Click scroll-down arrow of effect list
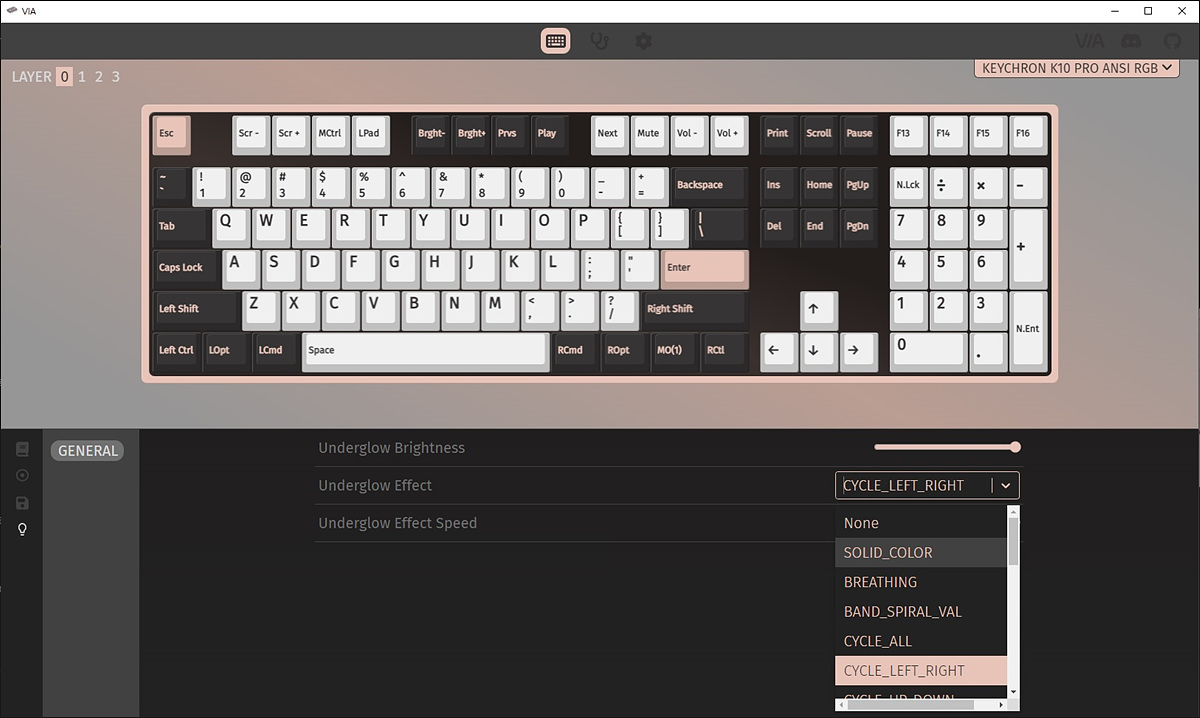 click(1013, 691)
